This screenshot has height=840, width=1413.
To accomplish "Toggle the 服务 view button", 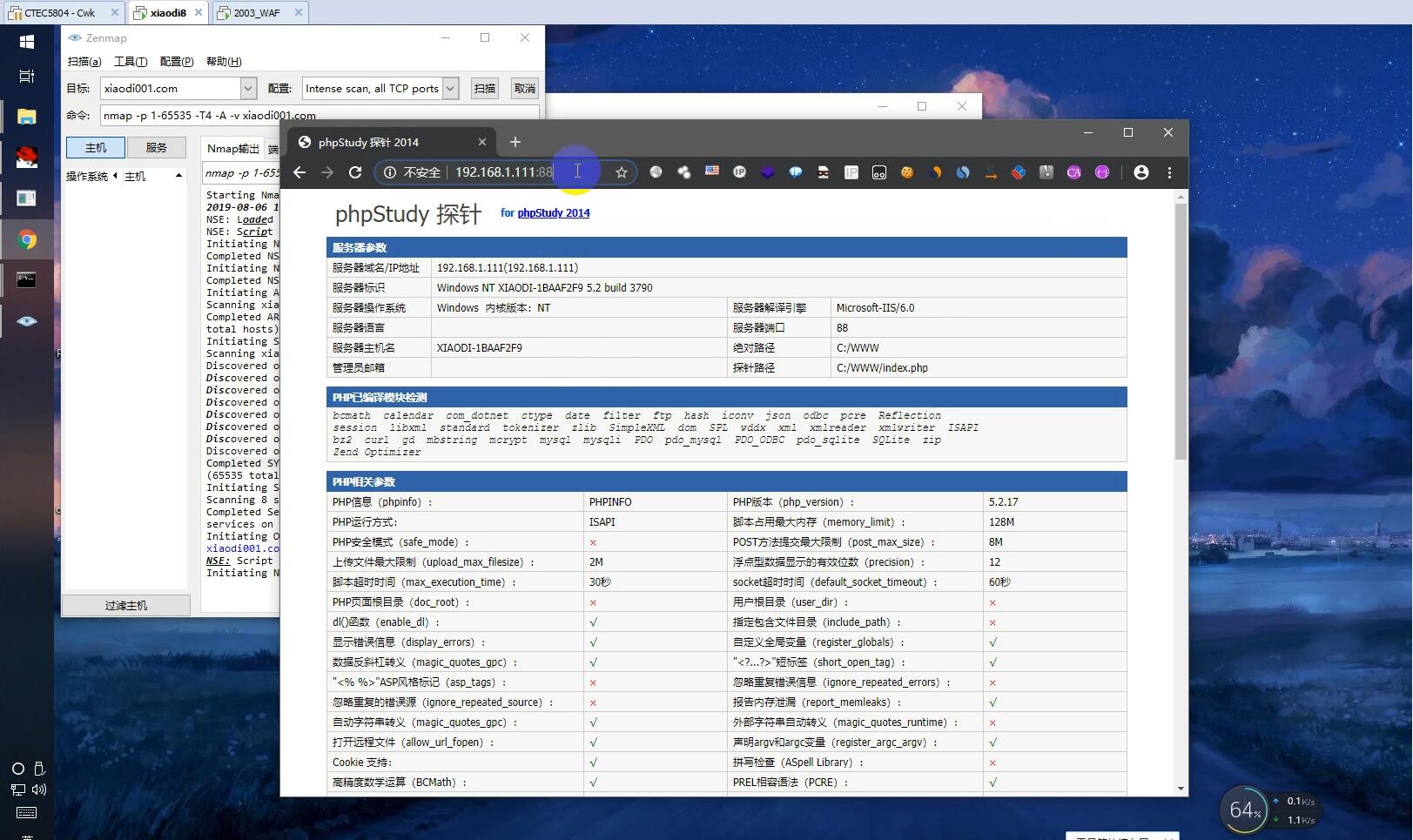I will point(157,148).
